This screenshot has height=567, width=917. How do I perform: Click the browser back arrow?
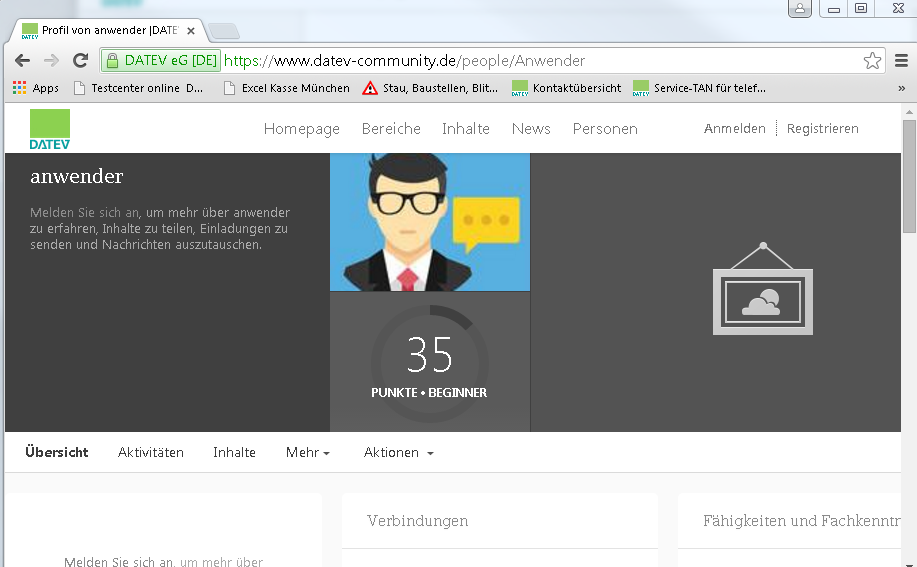coord(22,61)
